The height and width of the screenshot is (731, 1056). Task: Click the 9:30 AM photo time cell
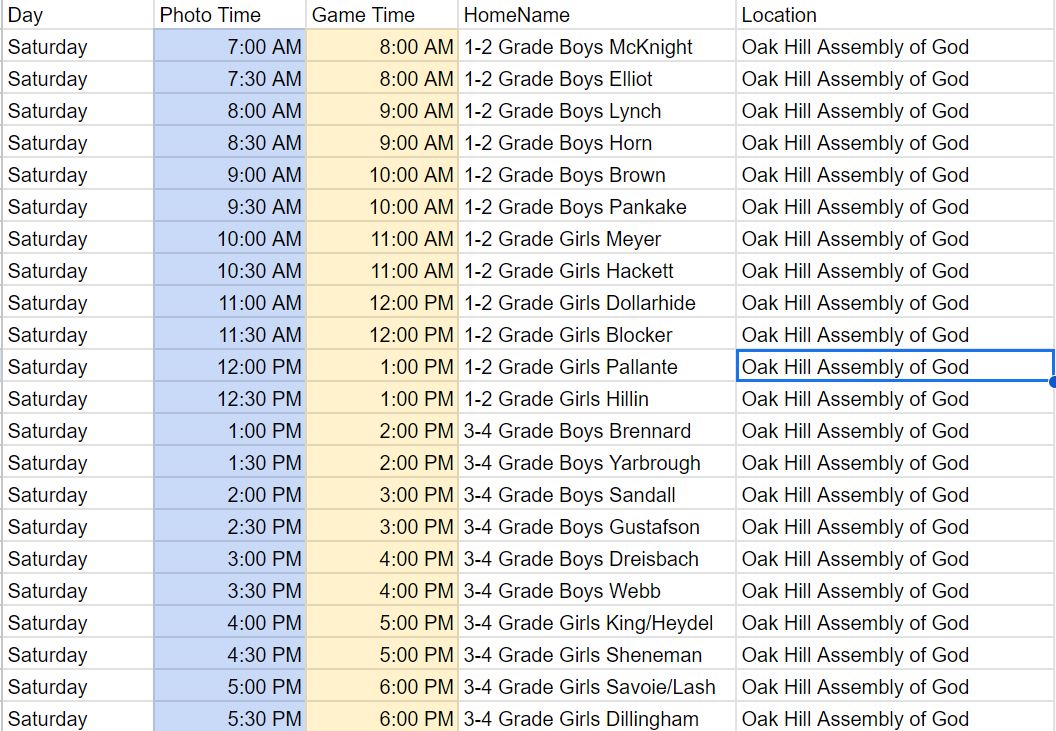pyautogui.click(x=230, y=207)
